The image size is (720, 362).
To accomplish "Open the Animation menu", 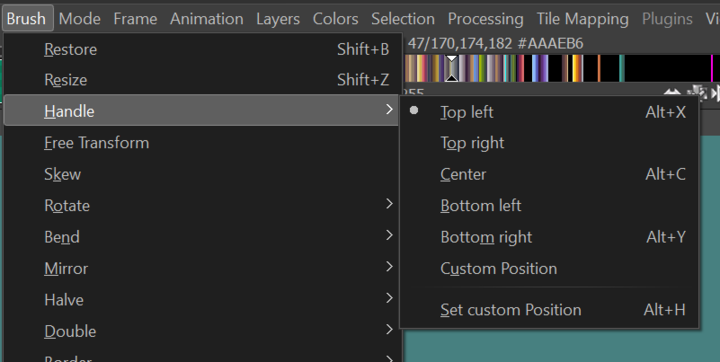I will pyautogui.click(x=207, y=19).
